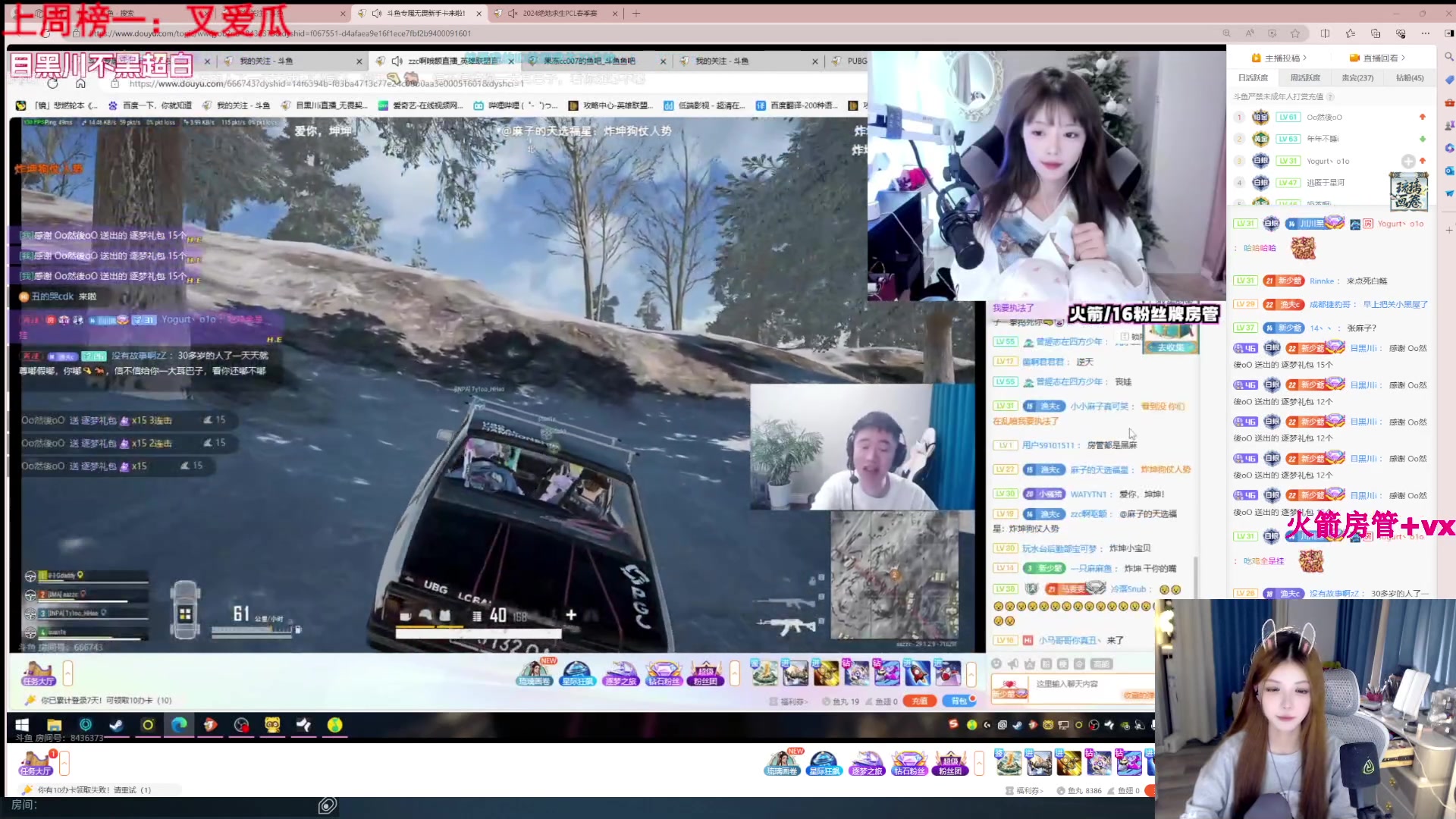This screenshot has height=819, width=1456.
Task: Click the Sogou S tray icon
Action: [x=953, y=725]
